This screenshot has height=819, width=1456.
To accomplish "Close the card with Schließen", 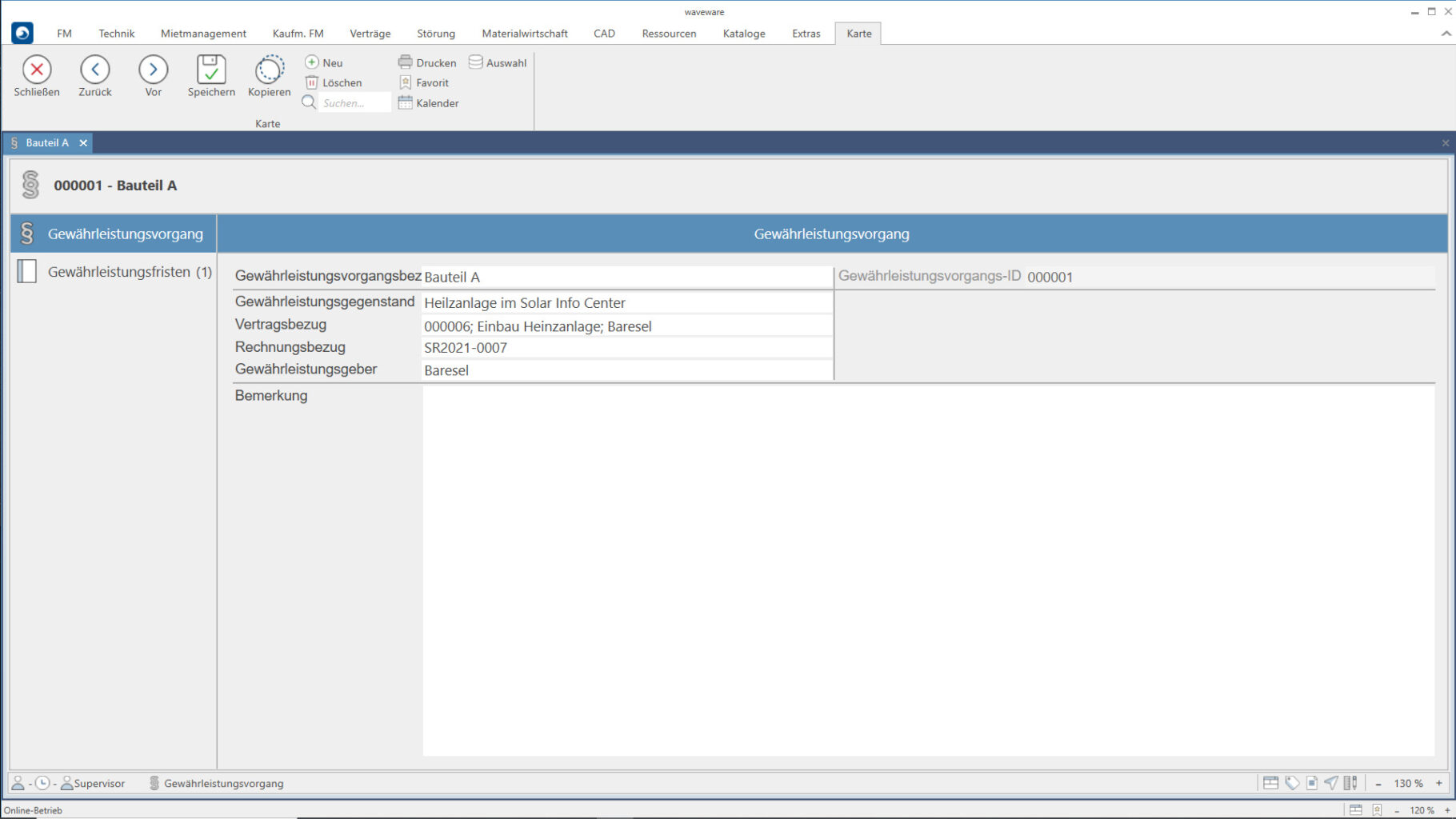I will pyautogui.click(x=37, y=70).
